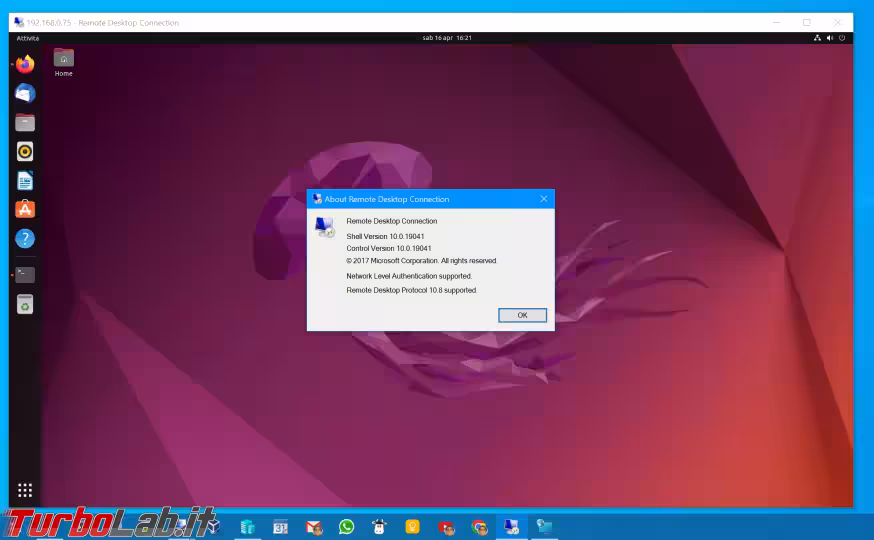Open the clock showing sab 16 apr 16:21
This screenshot has height=540, width=874.
(x=447, y=38)
